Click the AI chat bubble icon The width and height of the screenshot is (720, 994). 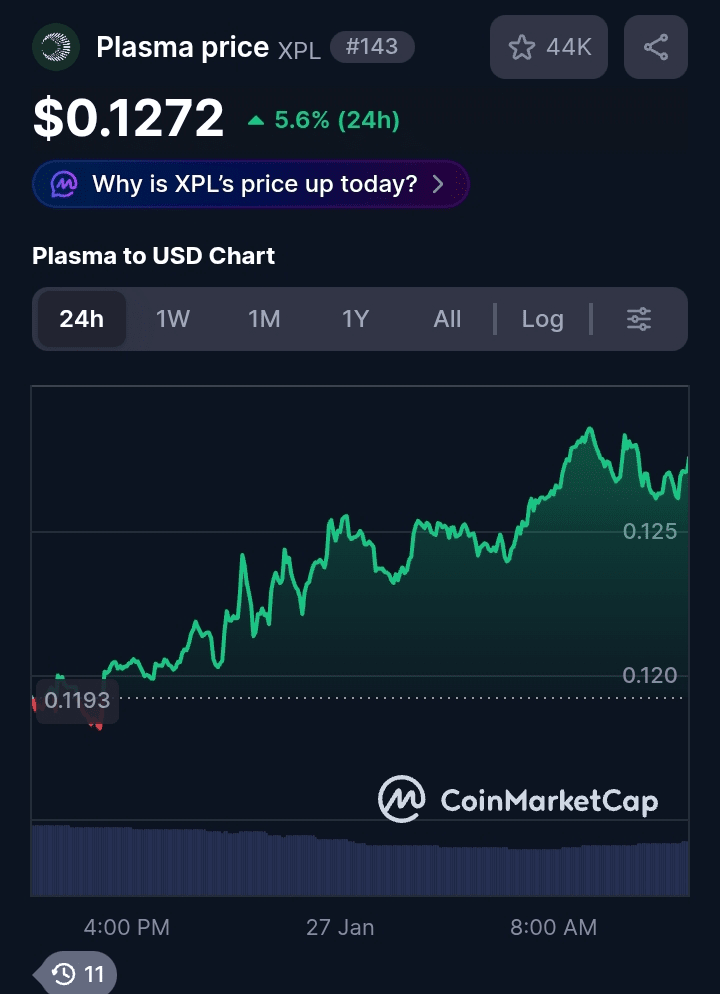[x=64, y=184]
